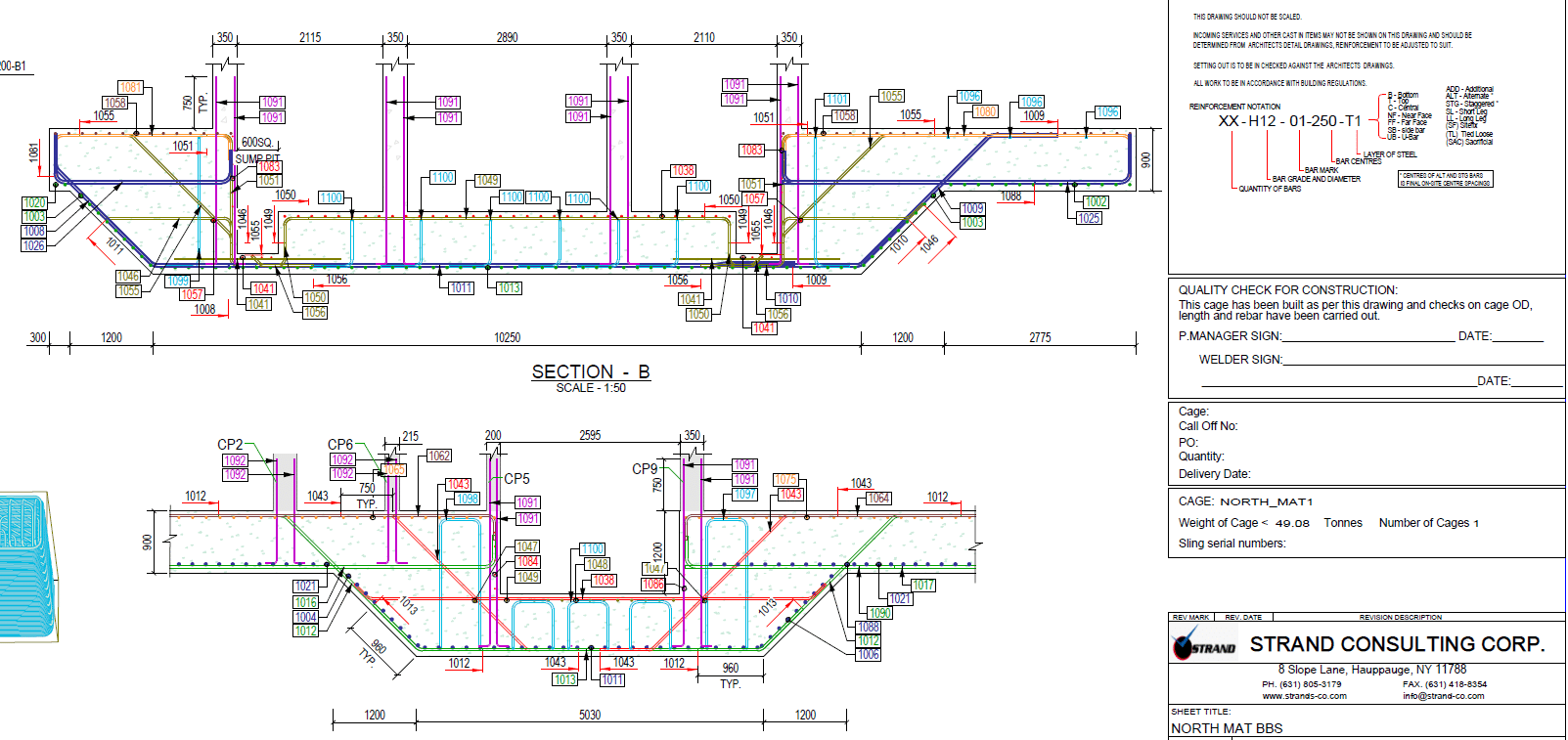Click the CP9 column label
The image size is (1568, 740).
click(x=645, y=469)
